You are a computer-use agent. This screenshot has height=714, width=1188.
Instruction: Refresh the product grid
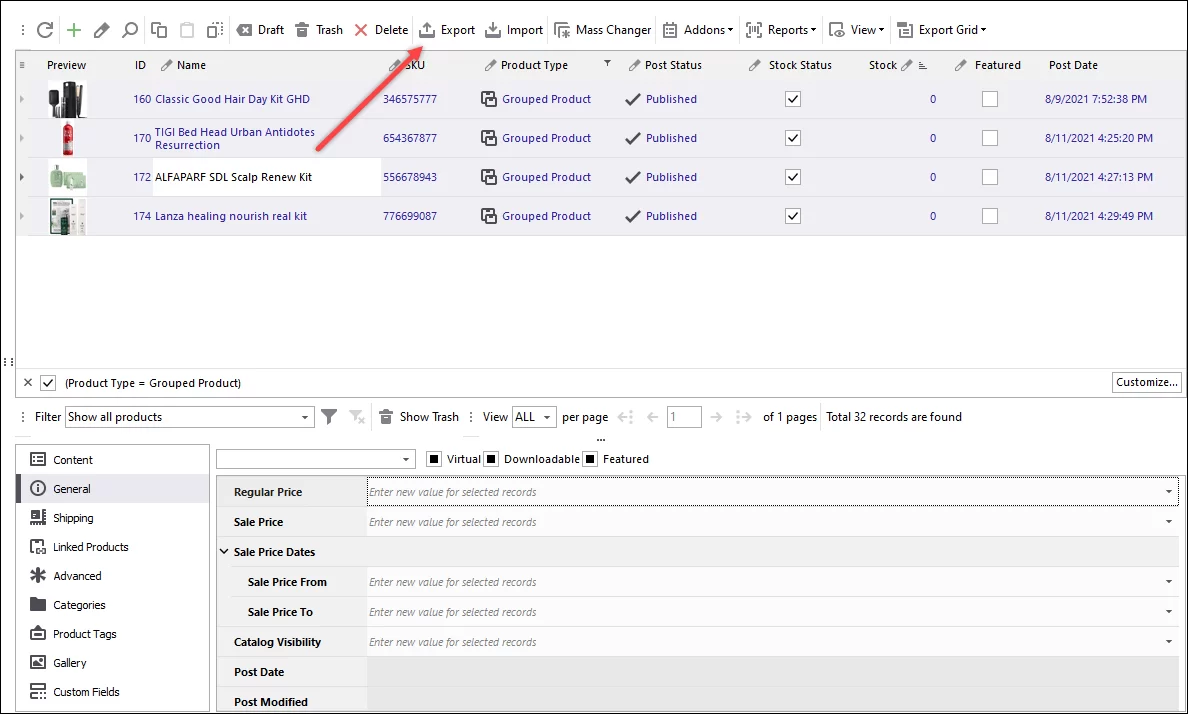pos(44,29)
